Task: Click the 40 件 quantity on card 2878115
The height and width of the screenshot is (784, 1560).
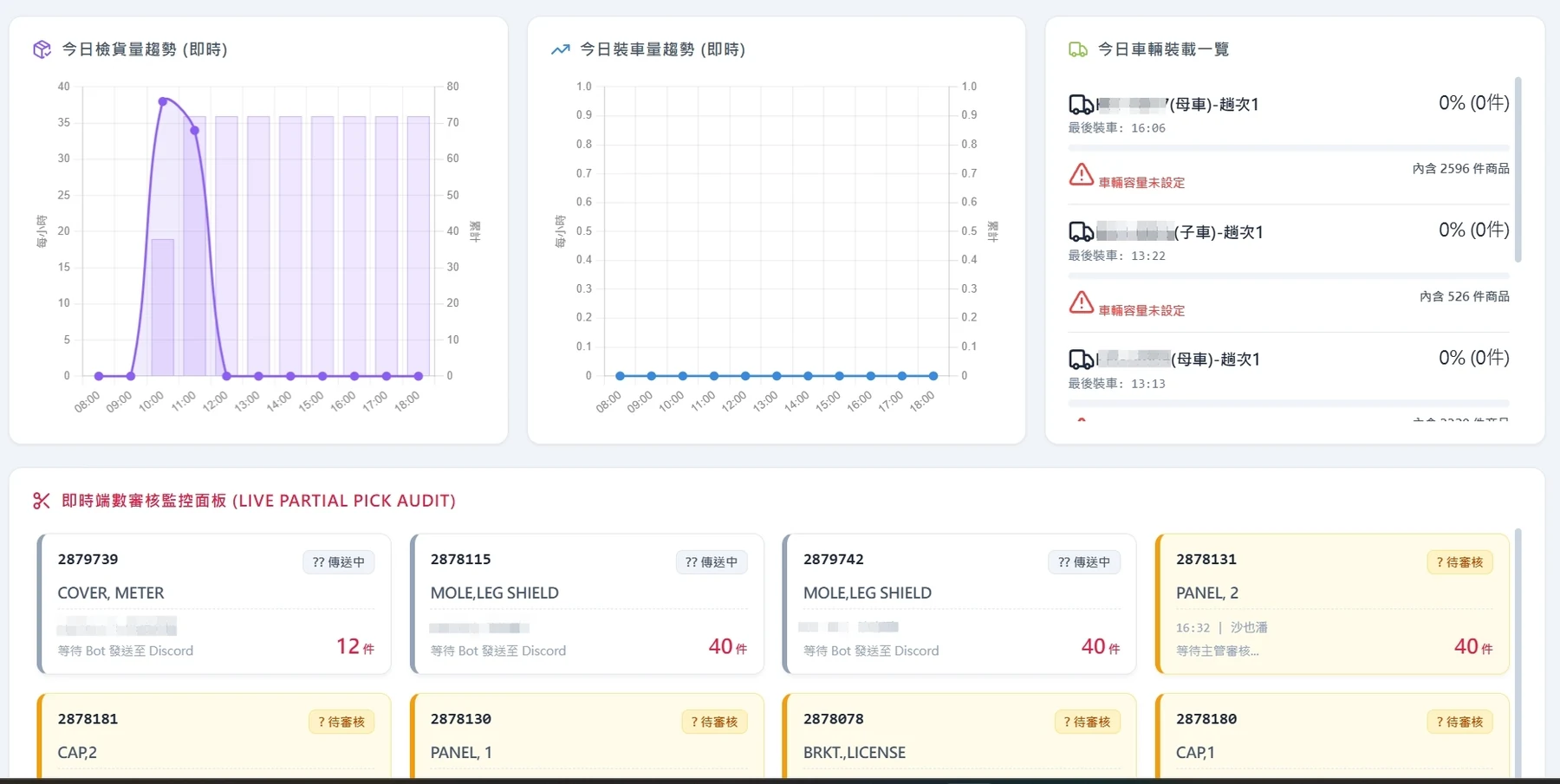Action: coord(728,646)
